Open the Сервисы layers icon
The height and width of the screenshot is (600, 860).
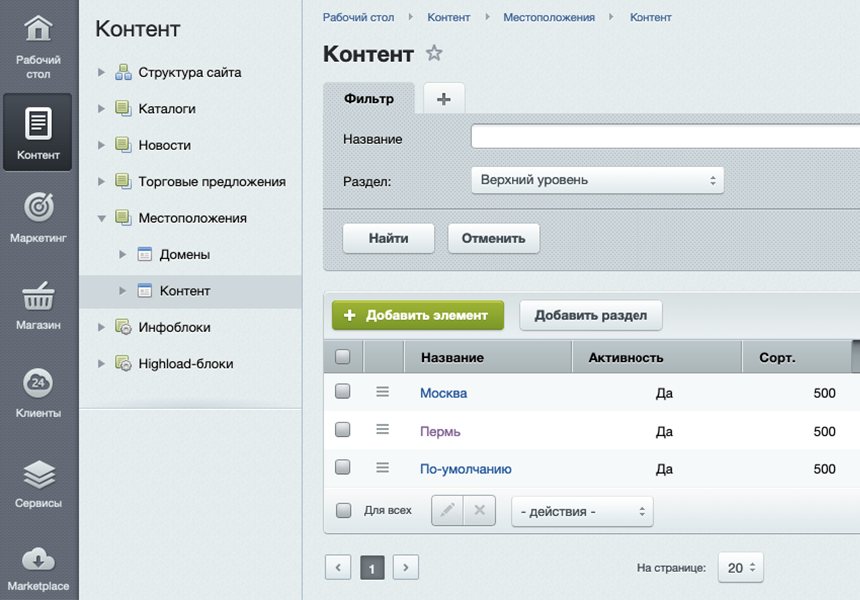click(x=38, y=473)
